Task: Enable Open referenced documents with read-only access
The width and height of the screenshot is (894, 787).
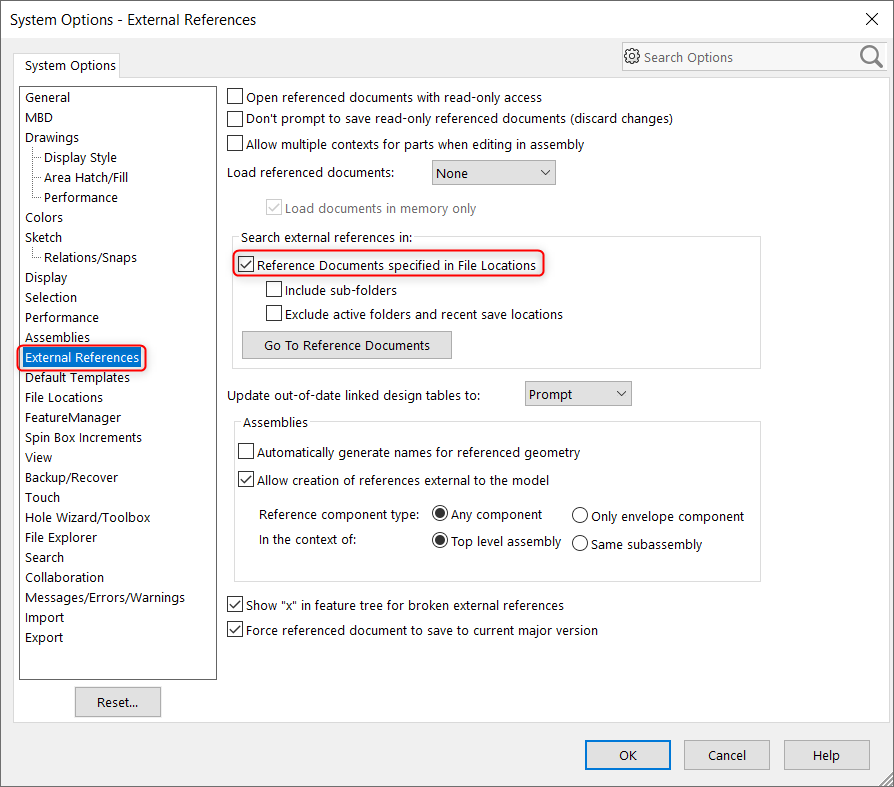Action: [x=235, y=96]
